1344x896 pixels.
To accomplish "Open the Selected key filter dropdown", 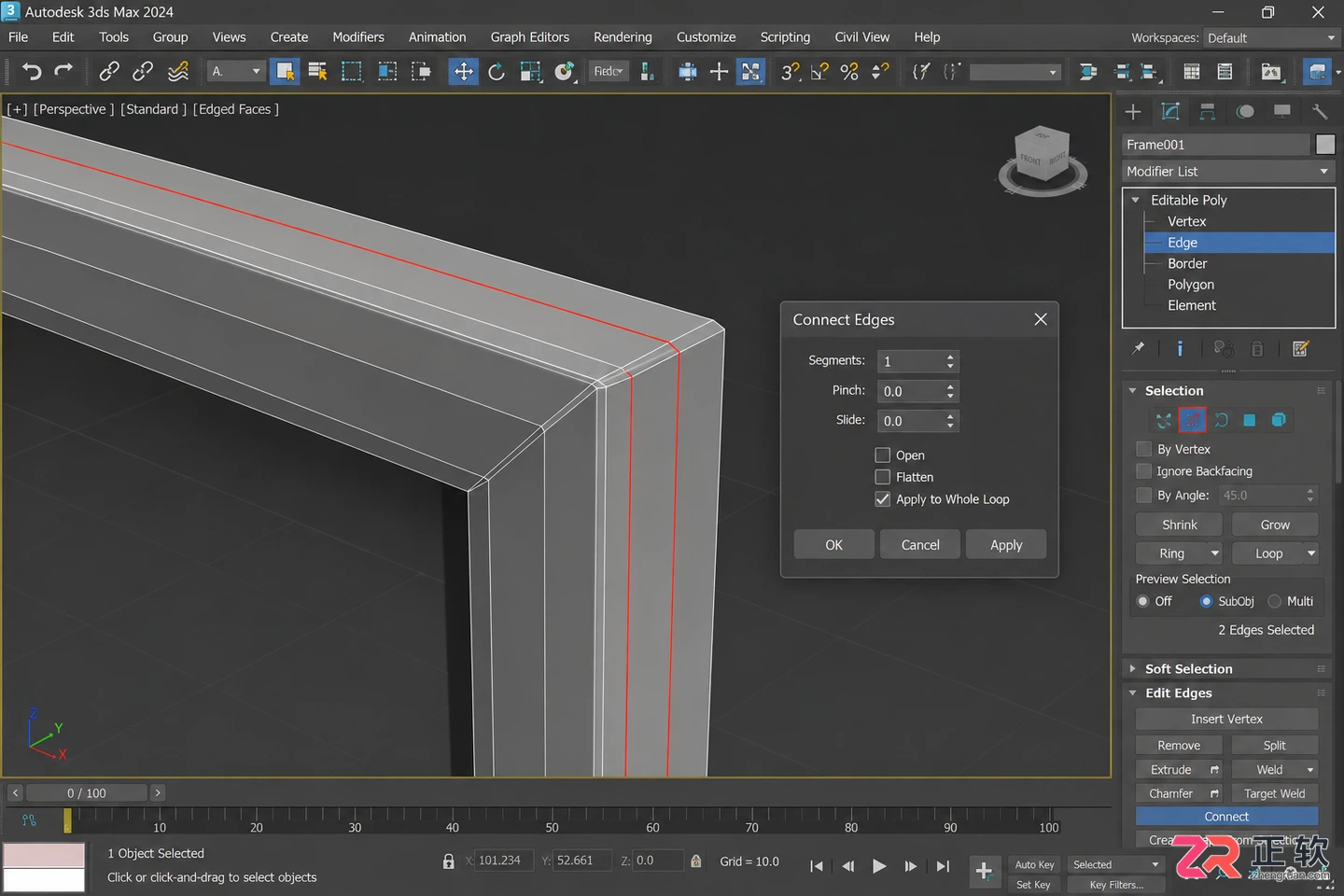I will click(1116, 865).
